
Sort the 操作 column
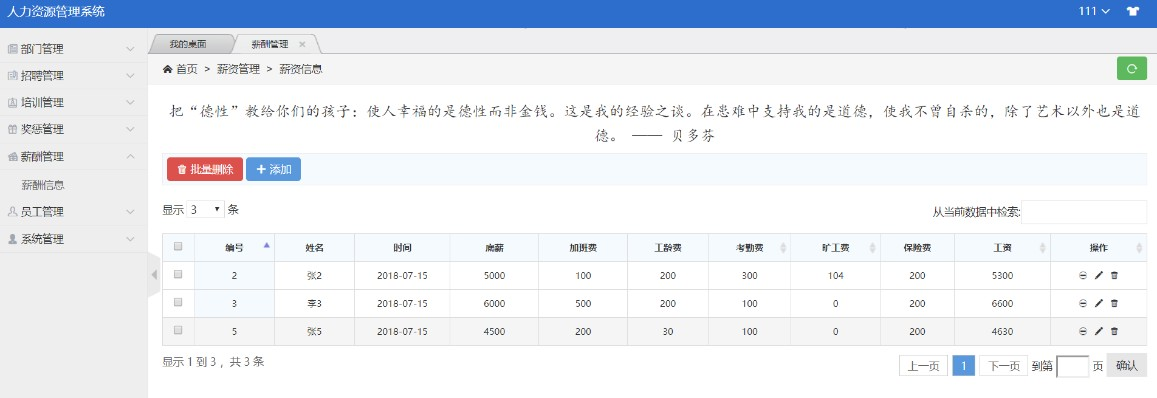click(1140, 247)
